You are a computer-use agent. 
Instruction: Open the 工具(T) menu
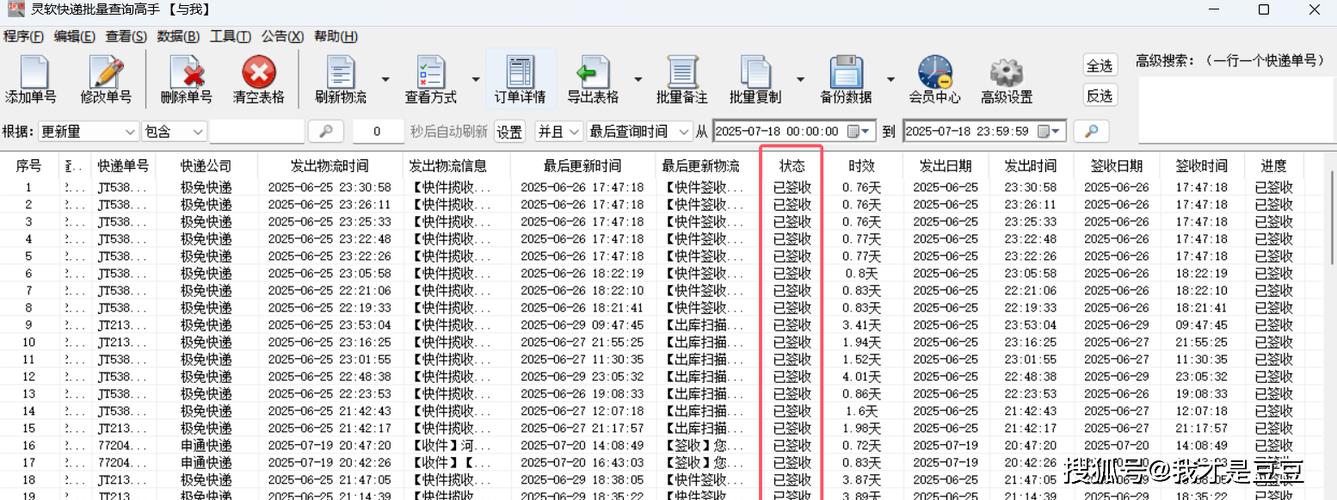[x=230, y=37]
